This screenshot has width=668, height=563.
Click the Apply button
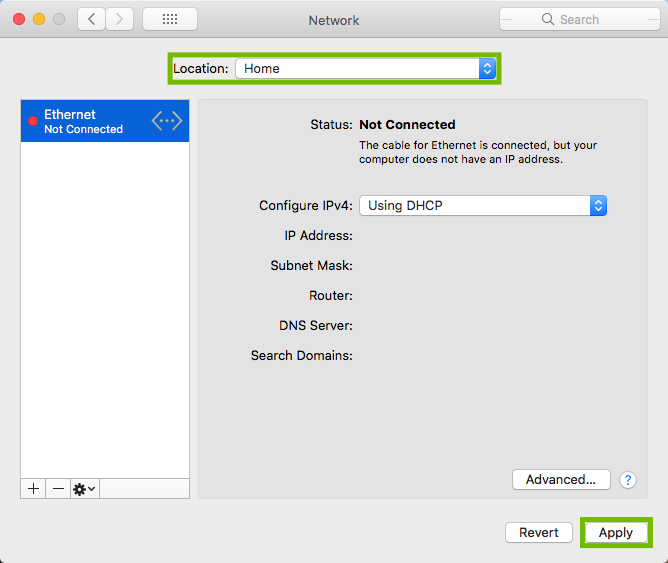616,532
